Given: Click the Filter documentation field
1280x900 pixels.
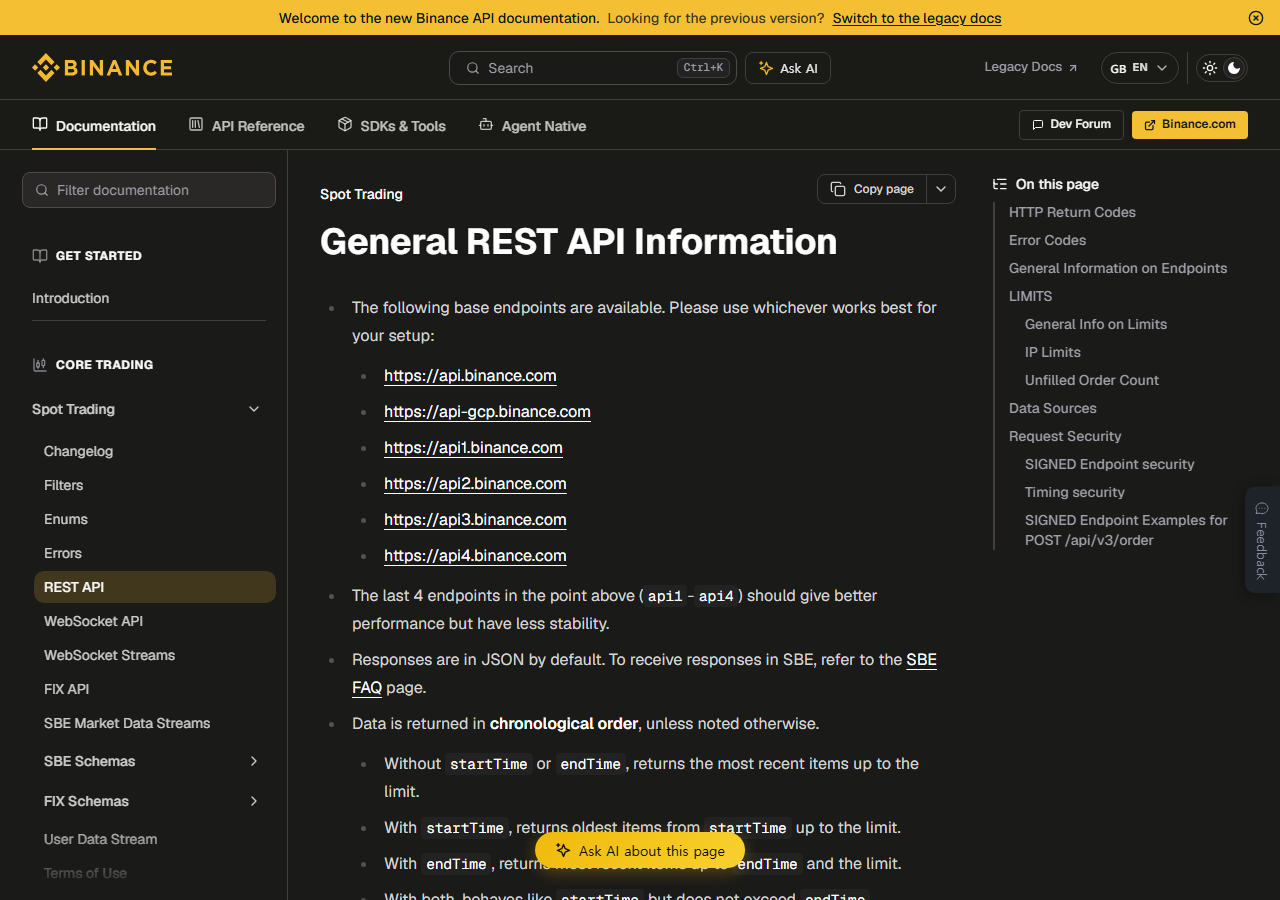Looking at the screenshot, I should (149, 190).
